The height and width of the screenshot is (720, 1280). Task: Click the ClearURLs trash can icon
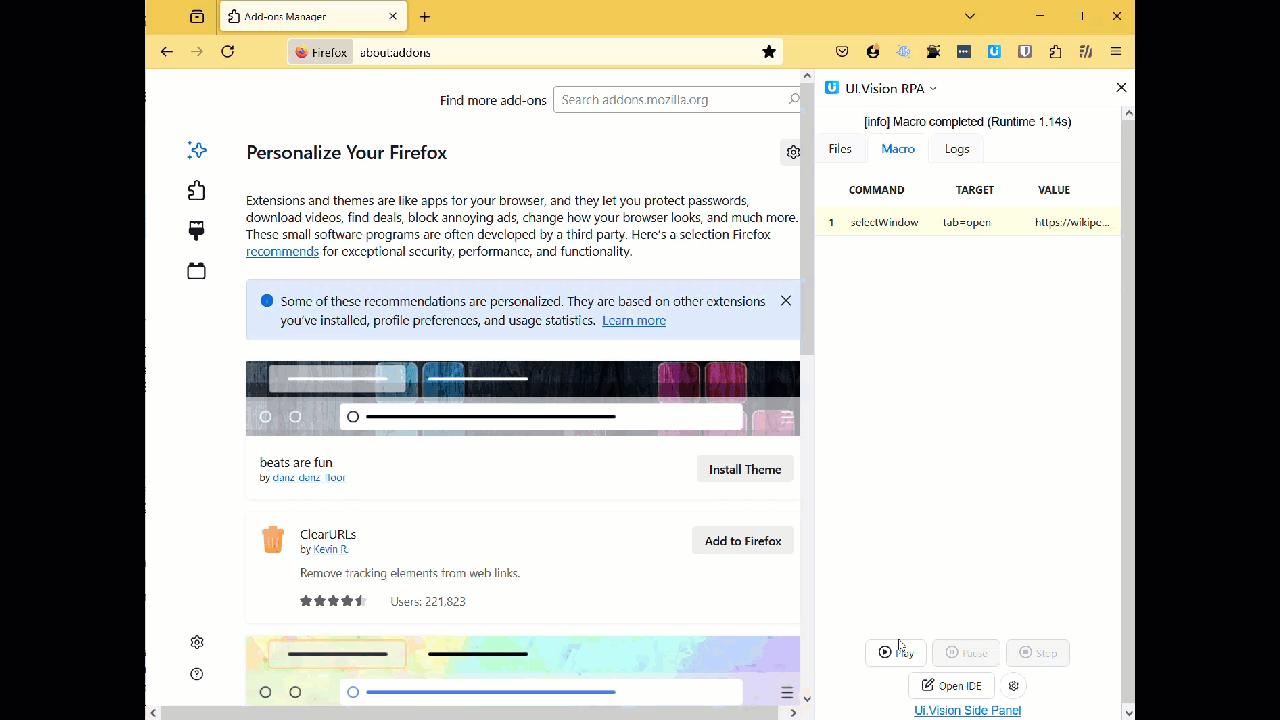(x=273, y=540)
